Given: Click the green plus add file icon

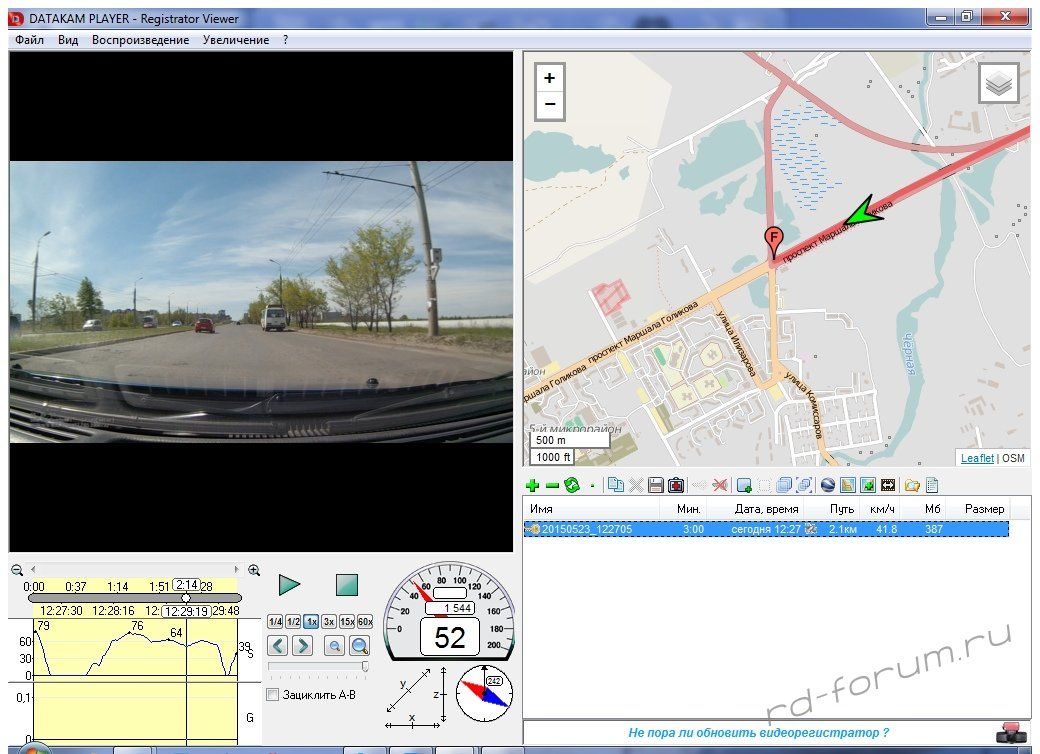Looking at the screenshot, I should click(x=532, y=486).
